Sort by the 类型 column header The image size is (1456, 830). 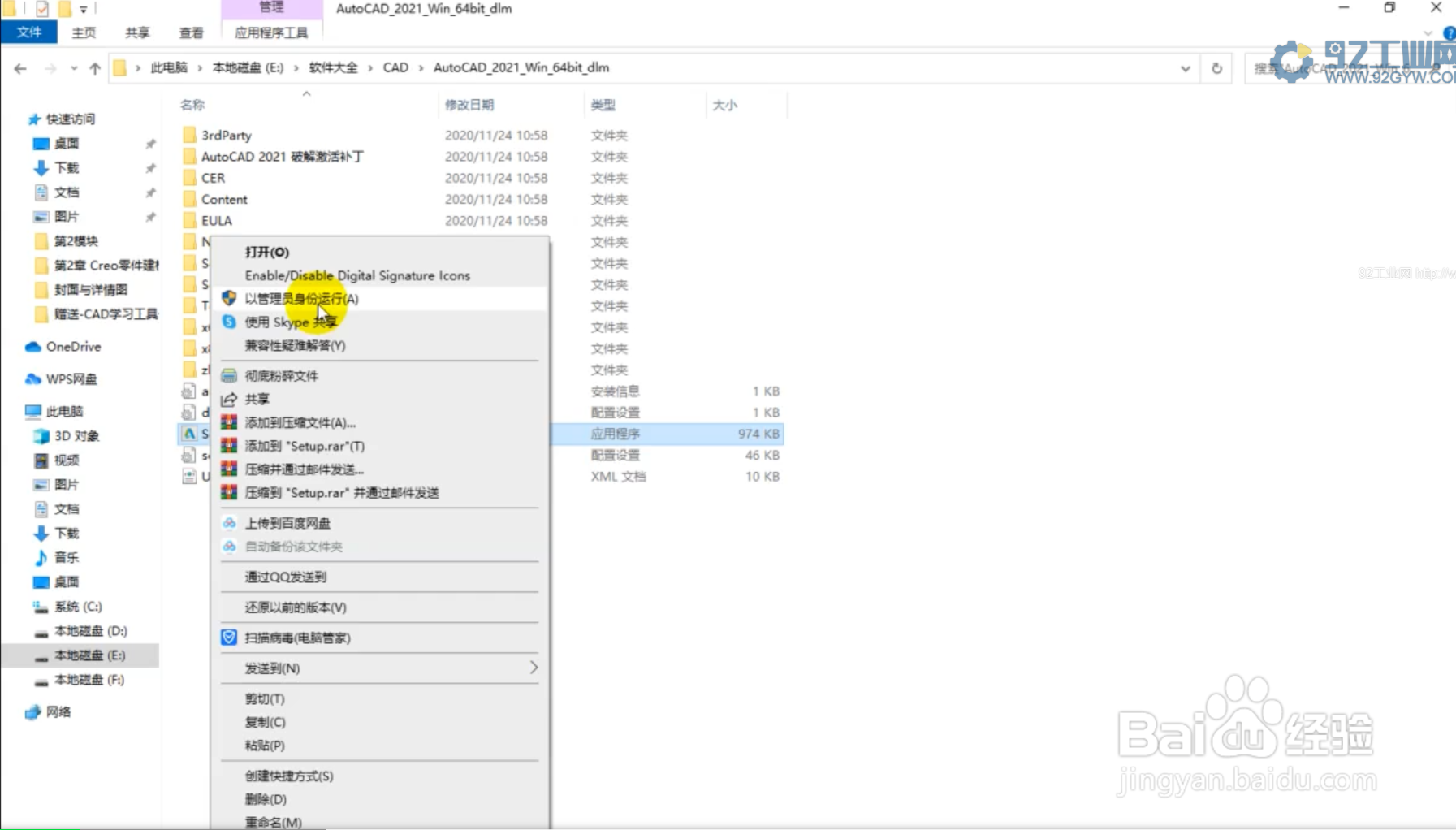pyautogui.click(x=603, y=105)
